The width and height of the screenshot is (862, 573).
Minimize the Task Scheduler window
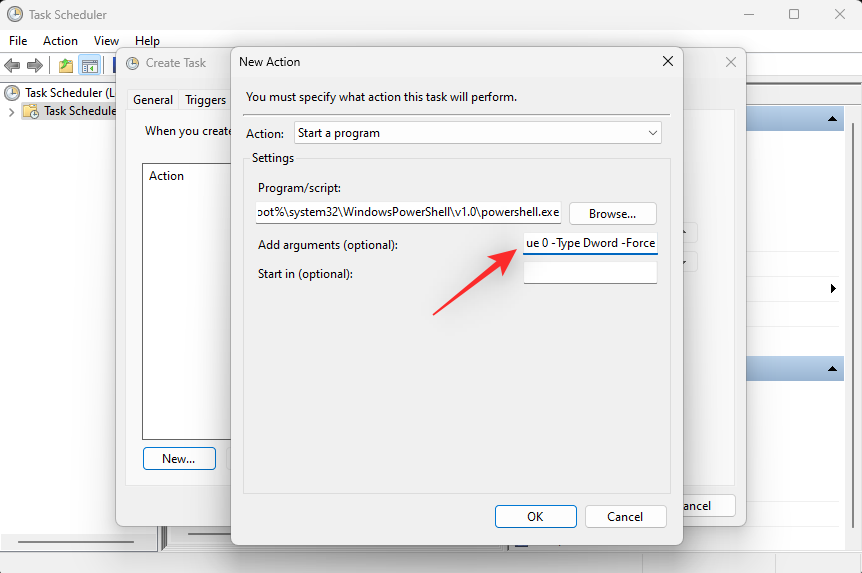(748, 14)
